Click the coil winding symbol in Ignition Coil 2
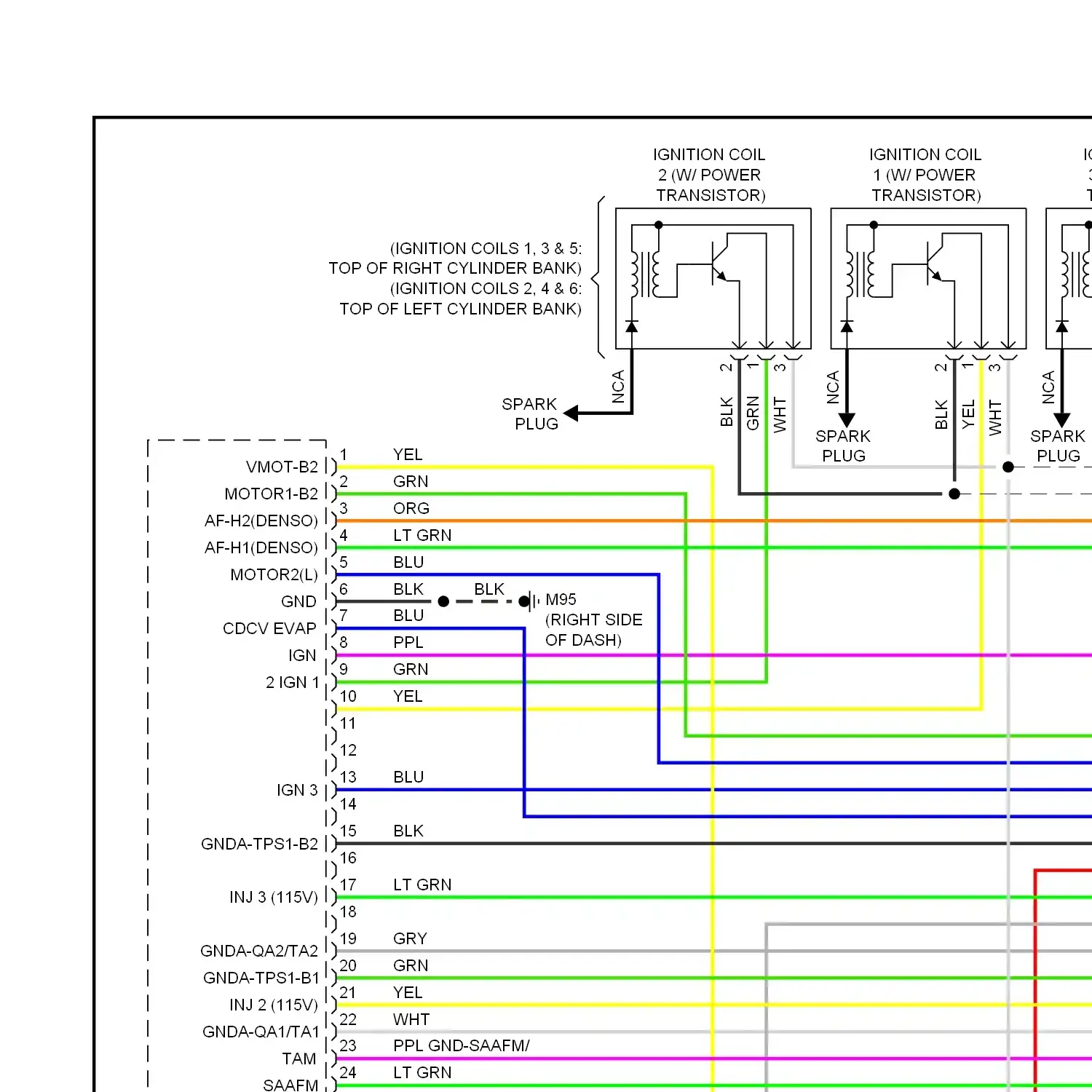 [646, 274]
